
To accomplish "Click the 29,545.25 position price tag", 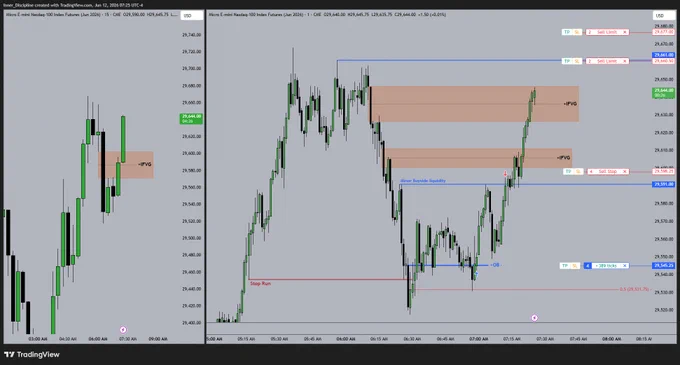I will (x=664, y=266).
